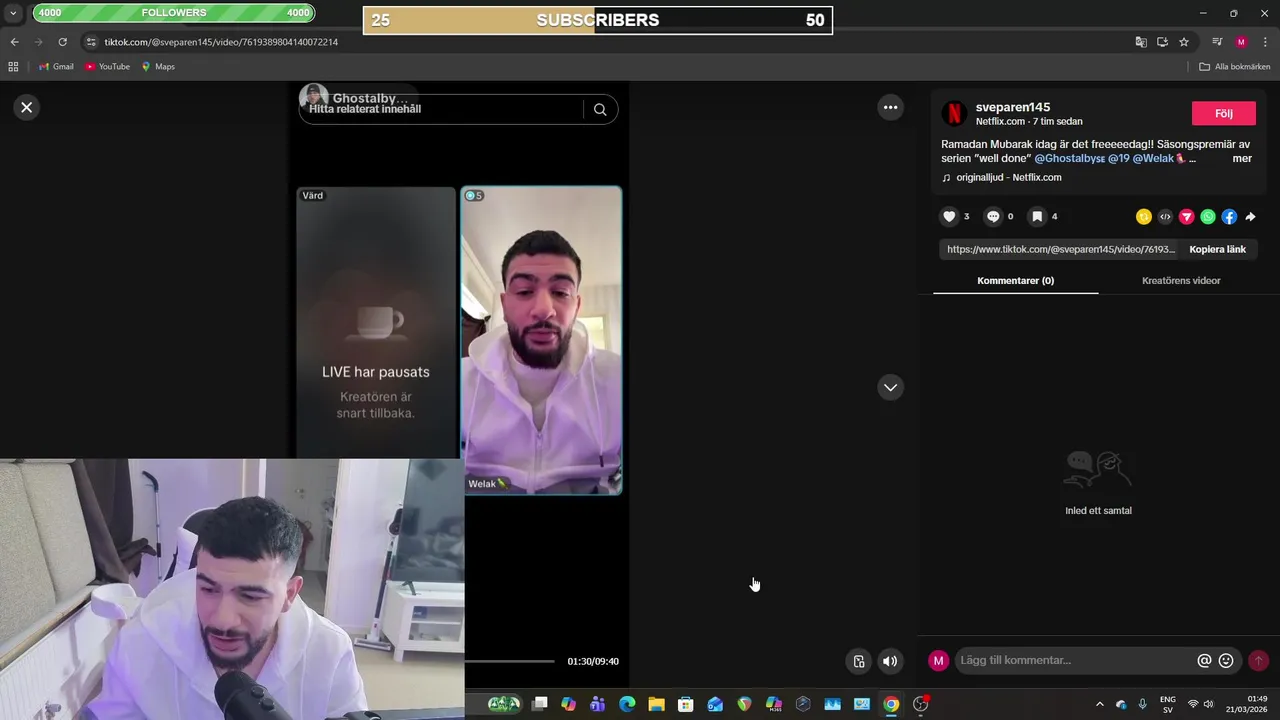The height and width of the screenshot is (720, 1280).
Task: Seek on the video progress bar
Action: [509, 661]
